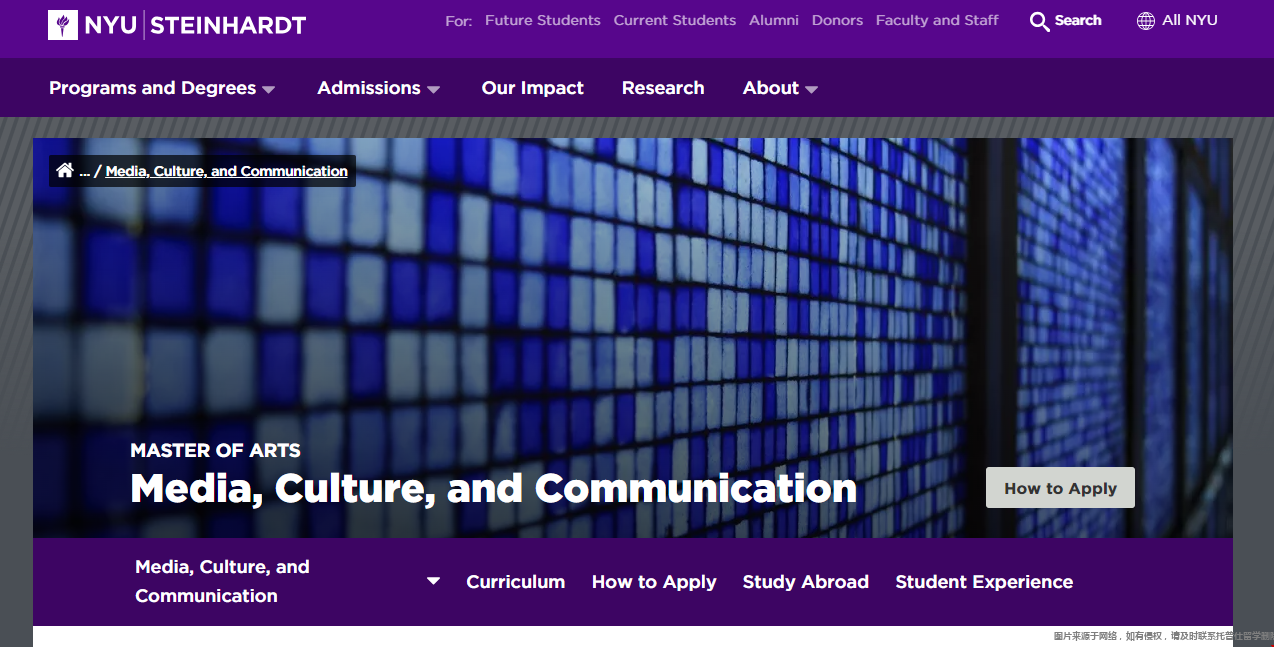Image resolution: width=1274 pixels, height=647 pixels.
Task: Click the All NYU link
Action: [1190, 20]
